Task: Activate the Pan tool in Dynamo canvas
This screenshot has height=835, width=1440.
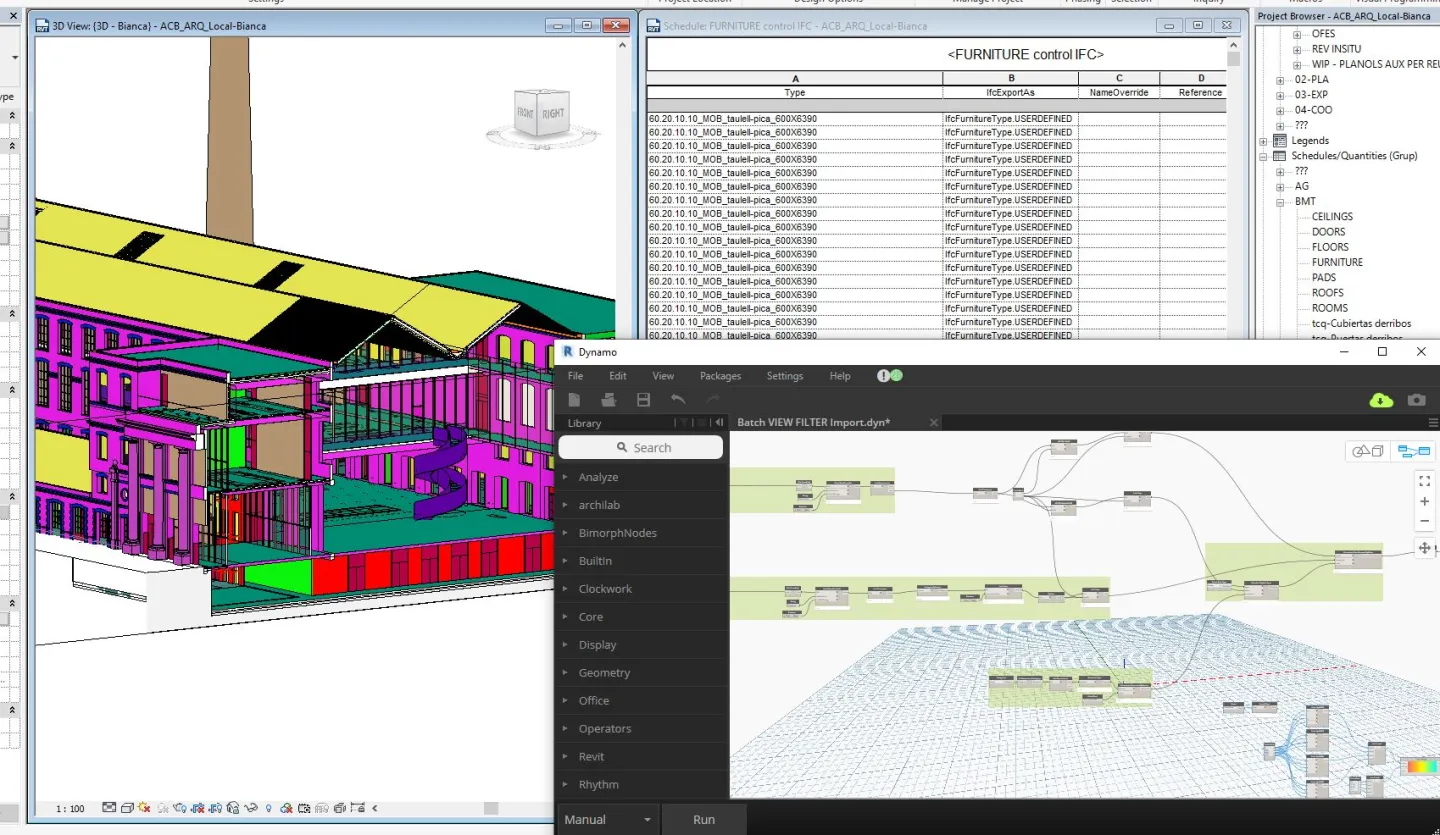Action: click(1425, 548)
